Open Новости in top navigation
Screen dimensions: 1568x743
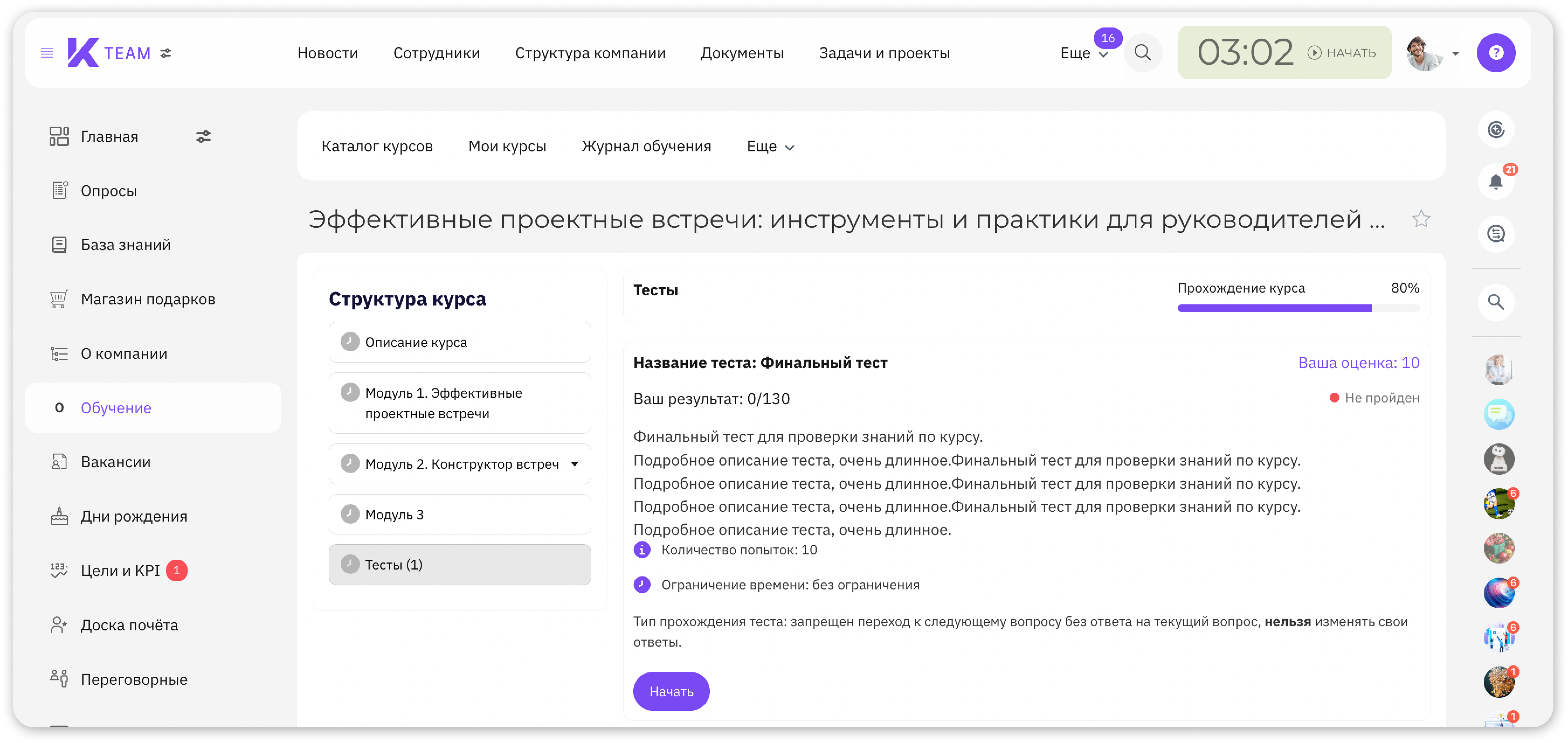327,53
